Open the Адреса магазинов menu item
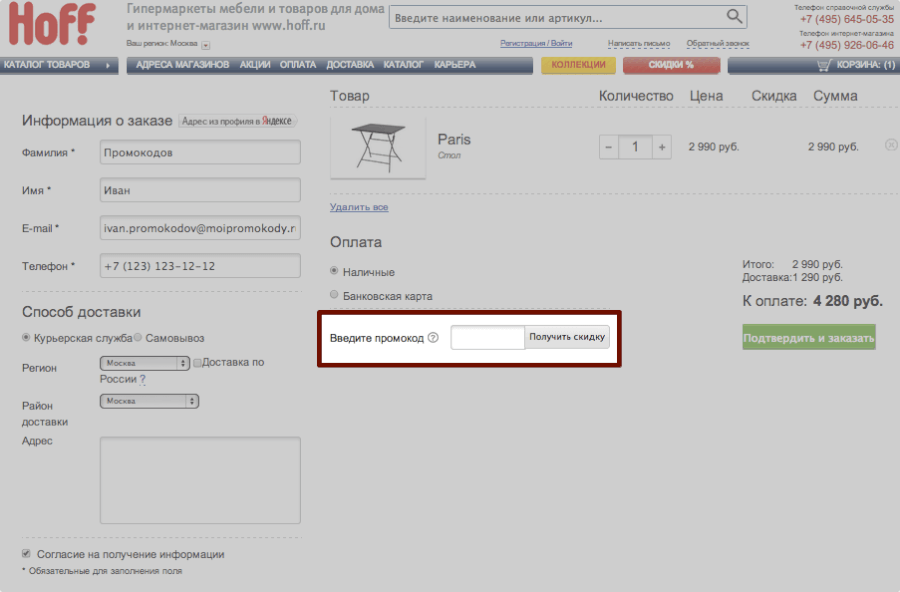Image resolution: width=900 pixels, height=592 pixels. (x=182, y=65)
